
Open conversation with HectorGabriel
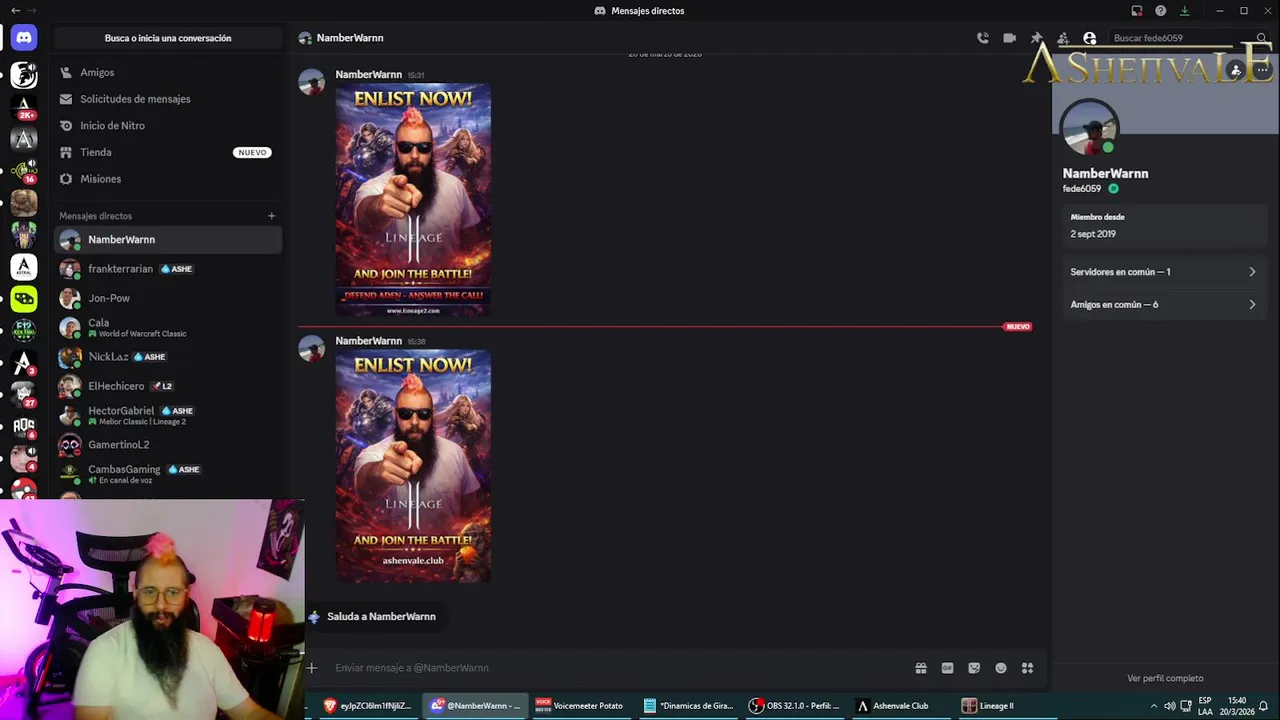168,415
